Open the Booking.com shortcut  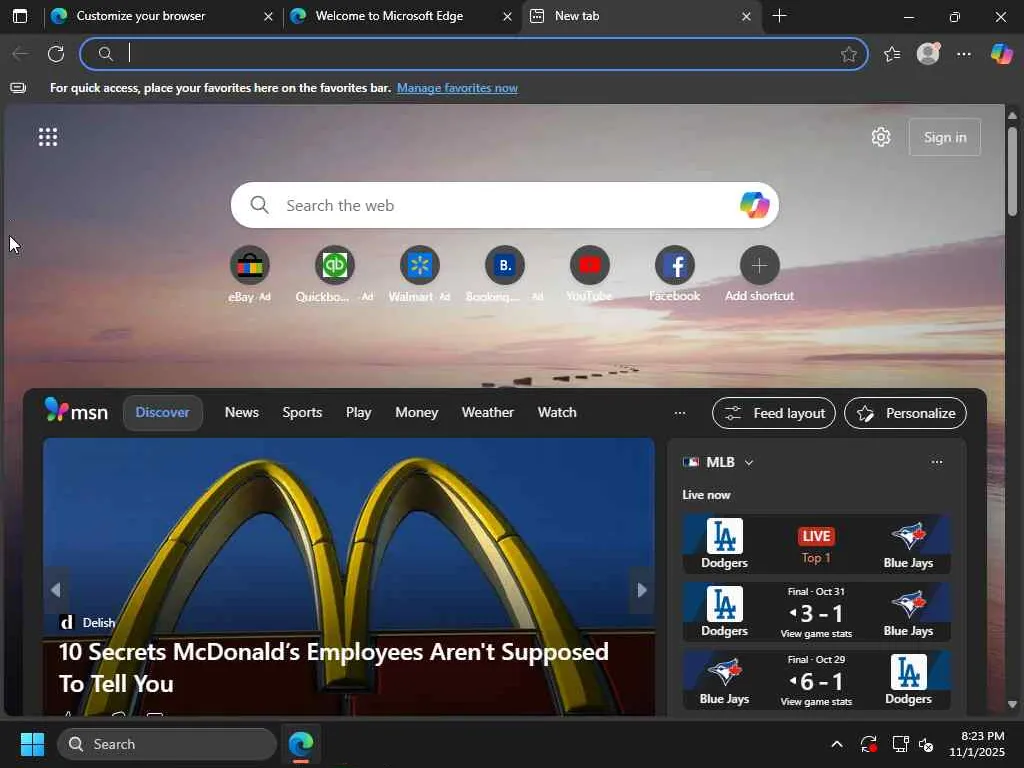tap(504, 265)
